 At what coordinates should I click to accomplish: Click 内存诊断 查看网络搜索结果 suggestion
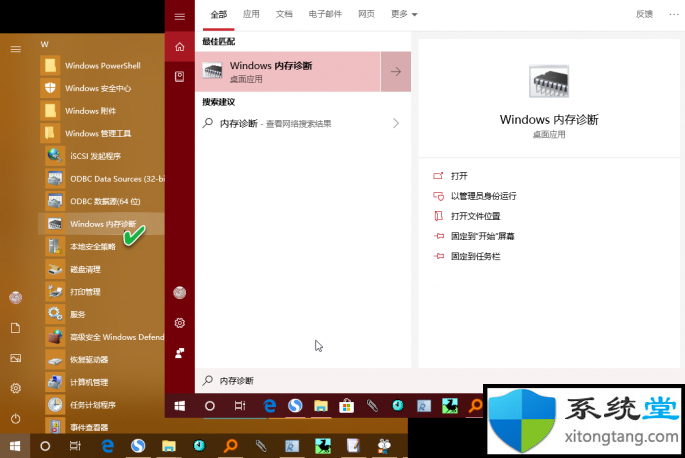tap(303, 123)
